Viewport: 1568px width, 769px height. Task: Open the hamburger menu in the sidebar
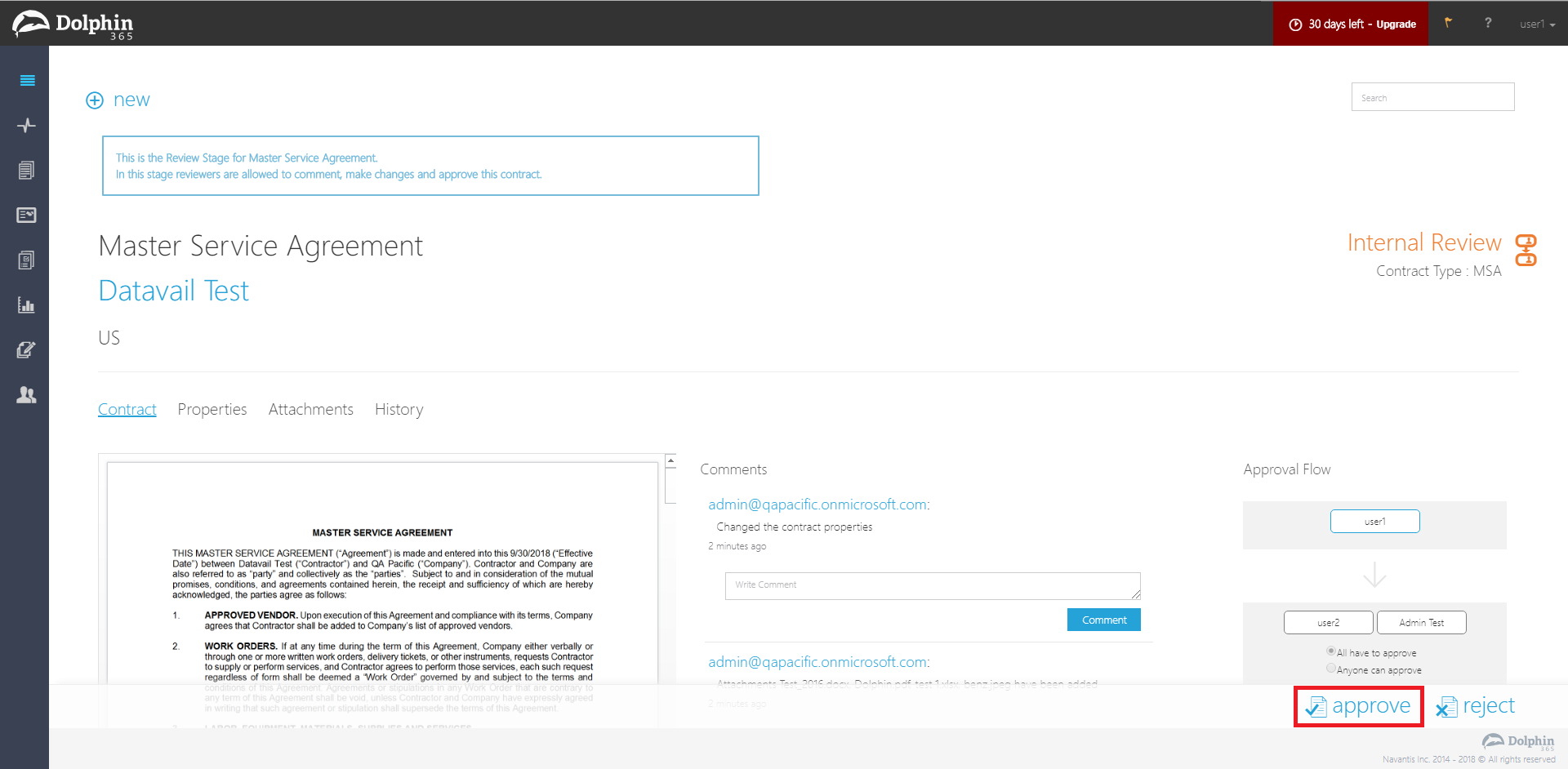point(27,80)
